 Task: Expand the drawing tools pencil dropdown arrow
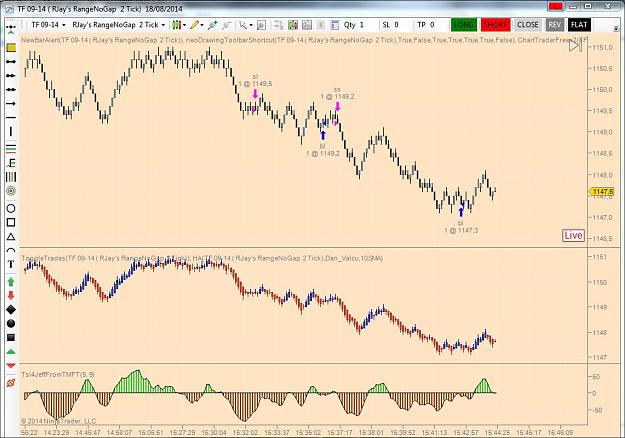[202, 25]
